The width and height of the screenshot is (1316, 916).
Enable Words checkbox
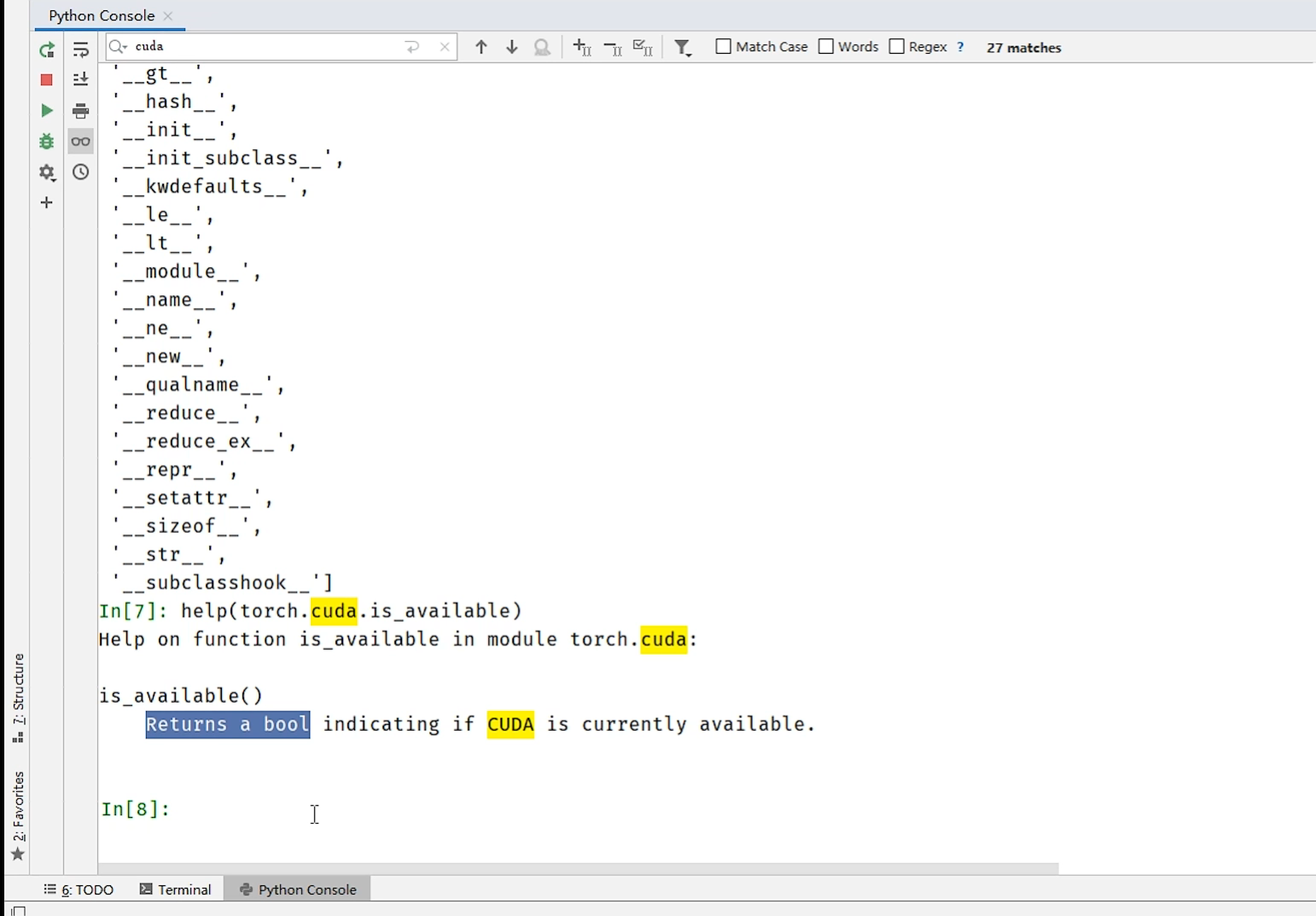826,47
